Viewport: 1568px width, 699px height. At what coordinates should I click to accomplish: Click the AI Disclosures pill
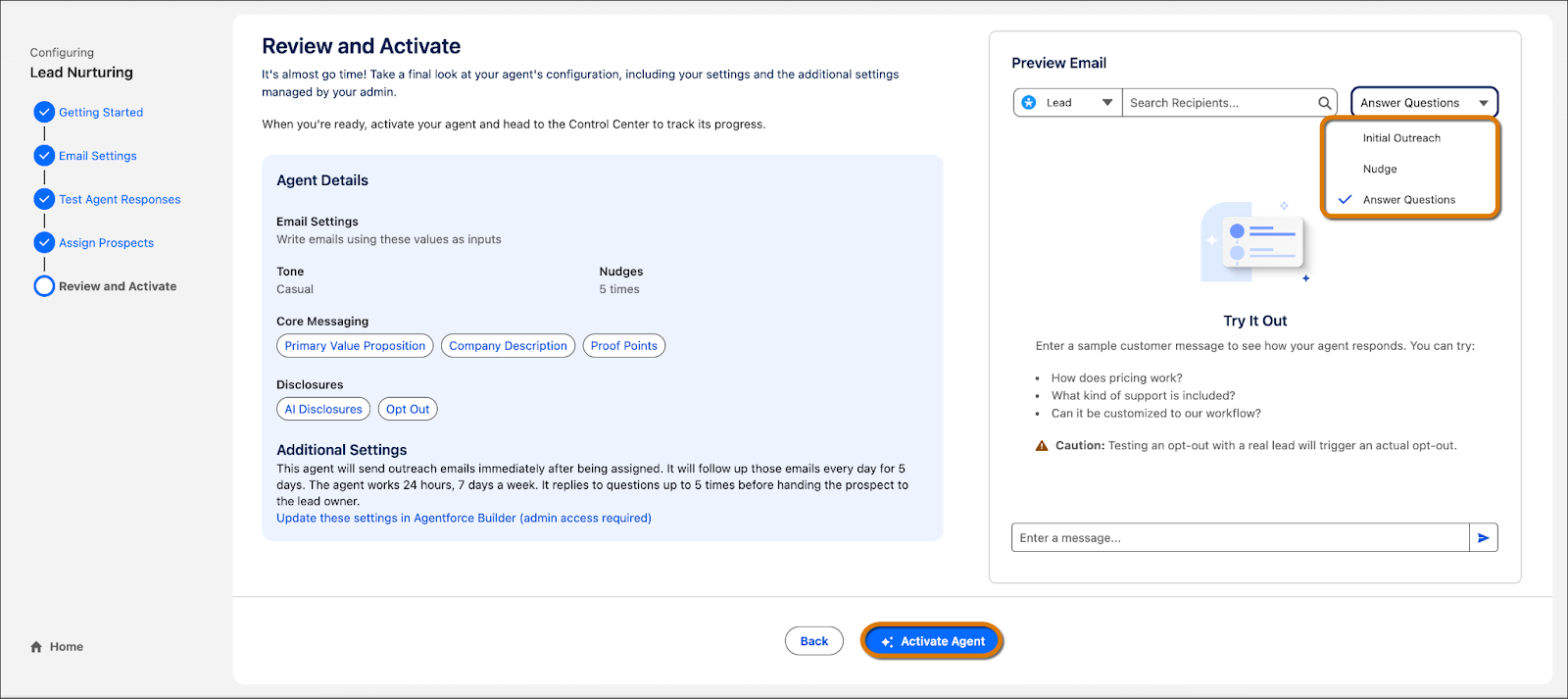click(x=323, y=410)
